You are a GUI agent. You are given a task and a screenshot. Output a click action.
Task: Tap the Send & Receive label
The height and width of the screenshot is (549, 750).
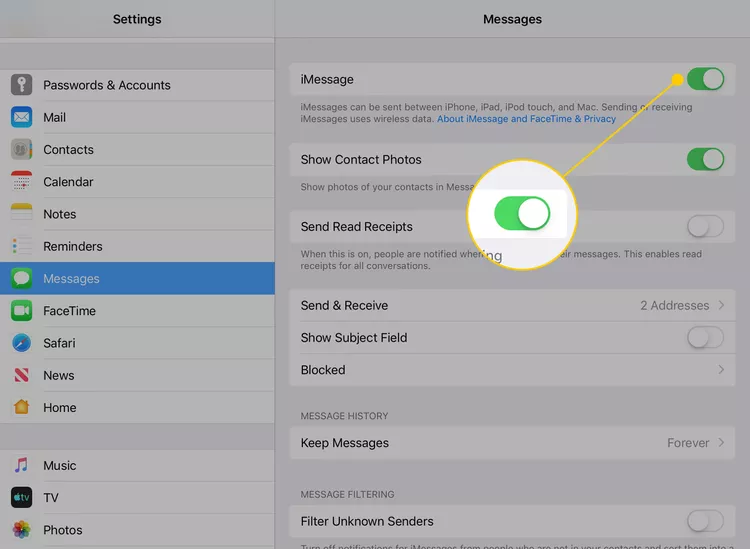(344, 305)
